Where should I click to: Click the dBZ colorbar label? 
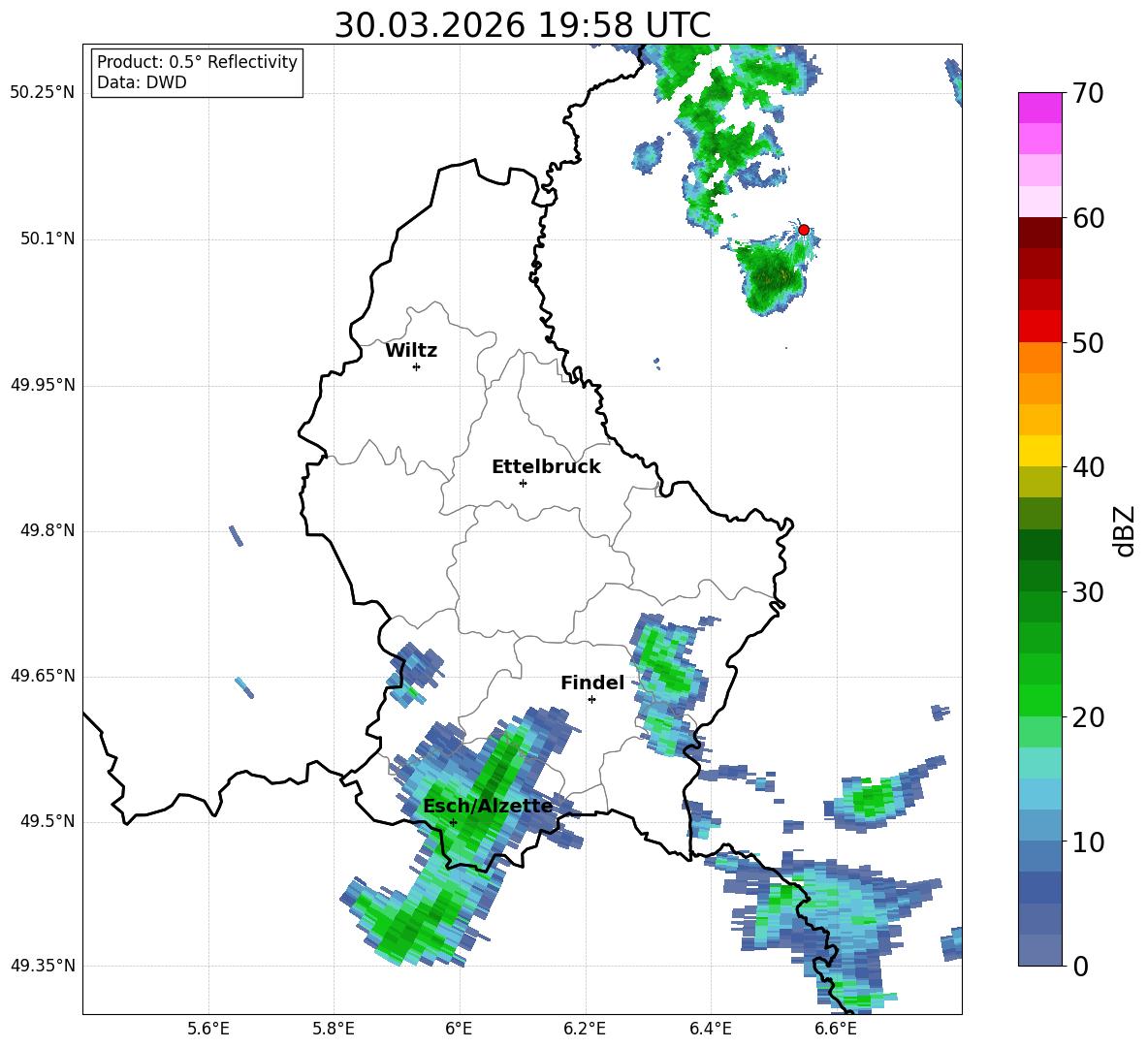(x=1123, y=530)
